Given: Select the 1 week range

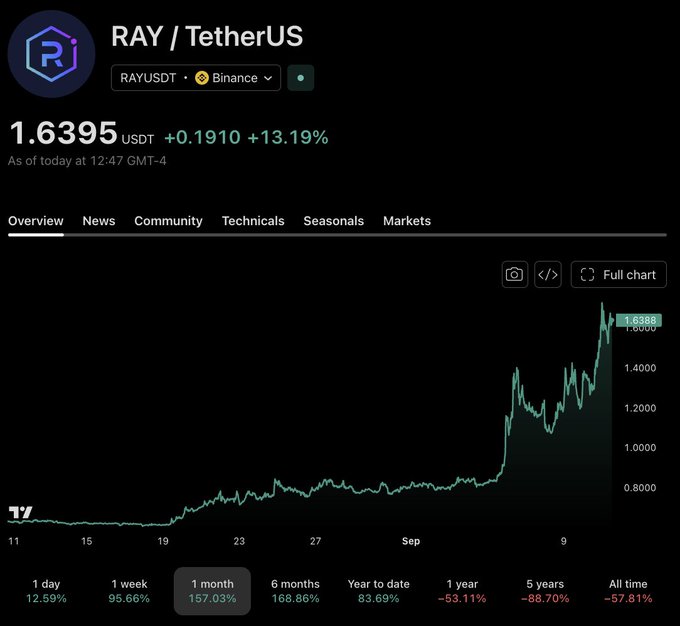Looking at the screenshot, I should (129, 591).
